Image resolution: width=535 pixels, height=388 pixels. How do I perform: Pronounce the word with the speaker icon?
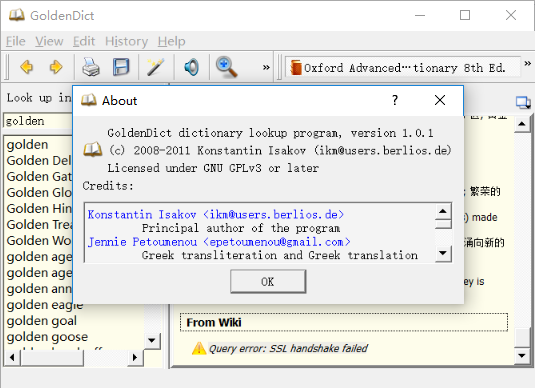click(191, 67)
